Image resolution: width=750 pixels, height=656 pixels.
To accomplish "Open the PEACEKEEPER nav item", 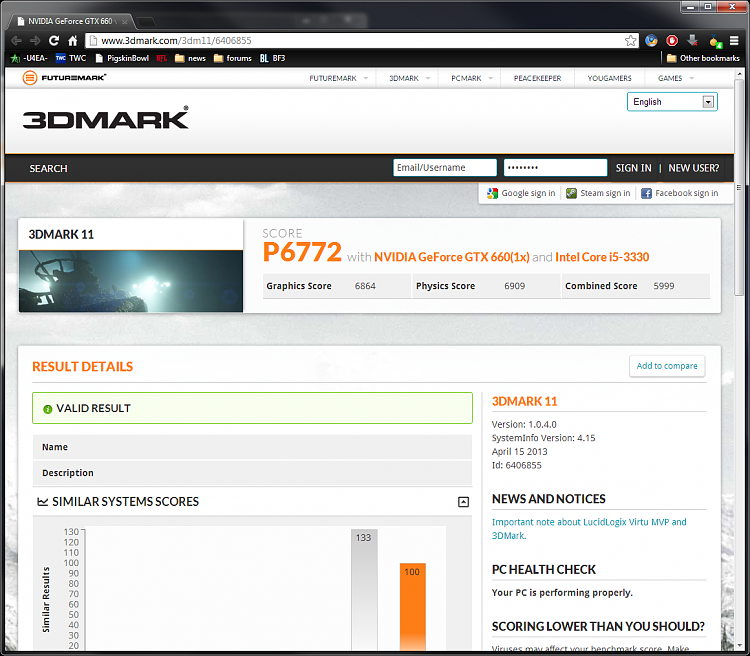I will (538, 78).
